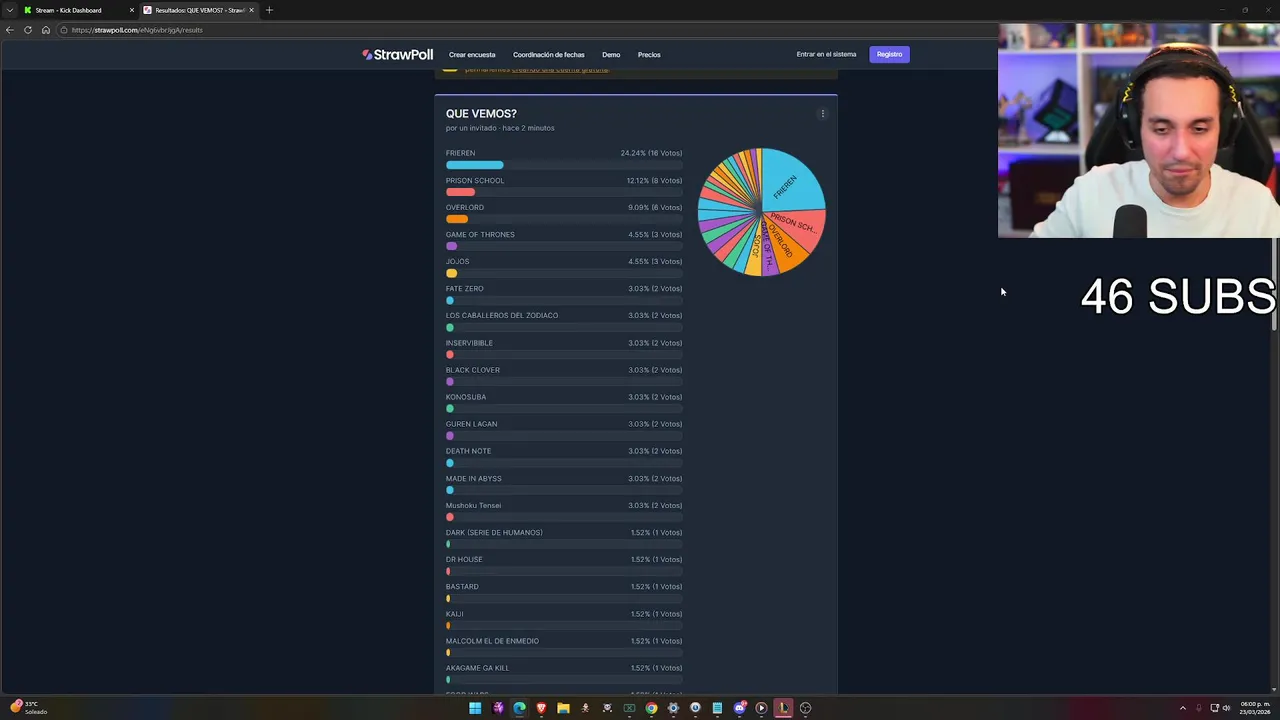Click the DR HOUSE option label
Image resolution: width=1280 pixels, height=720 pixels.
(464, 560)
